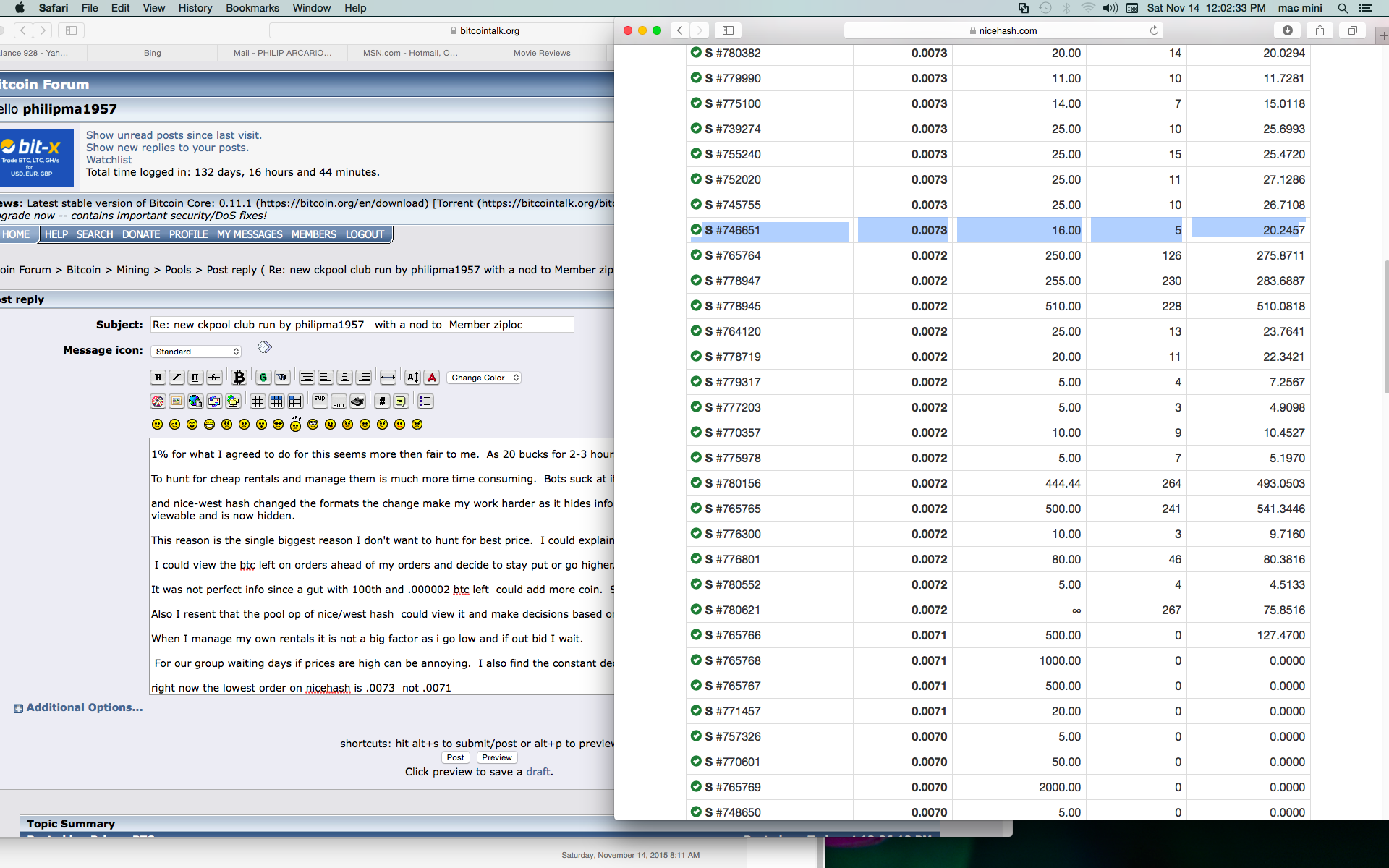Click the nicehash page vertical scrollbar

click(1385, 327)
